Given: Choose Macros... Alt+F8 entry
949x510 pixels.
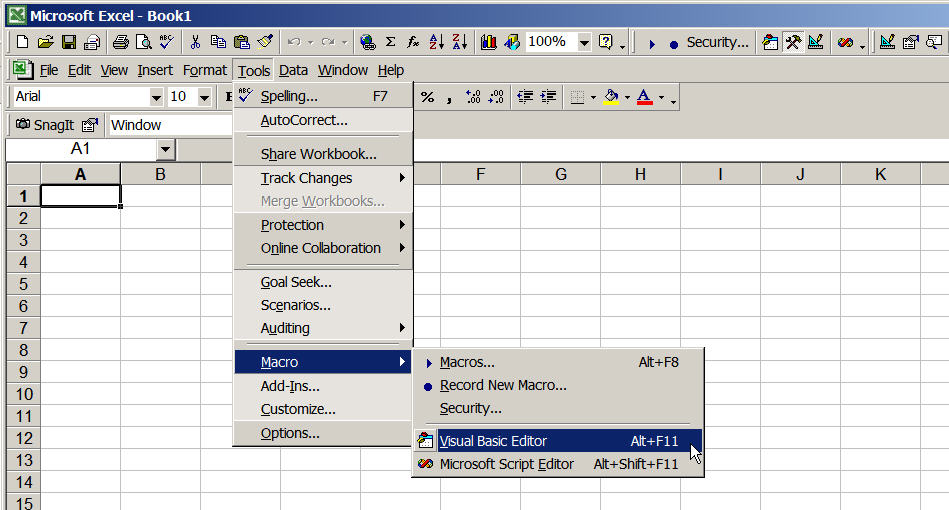Looking at the screenshot, I should click(558, 362).
